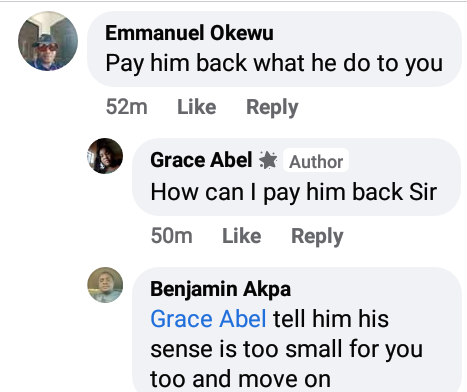
Task: Select the "Pay him back" comment text
Action: (x=274, y=63)
